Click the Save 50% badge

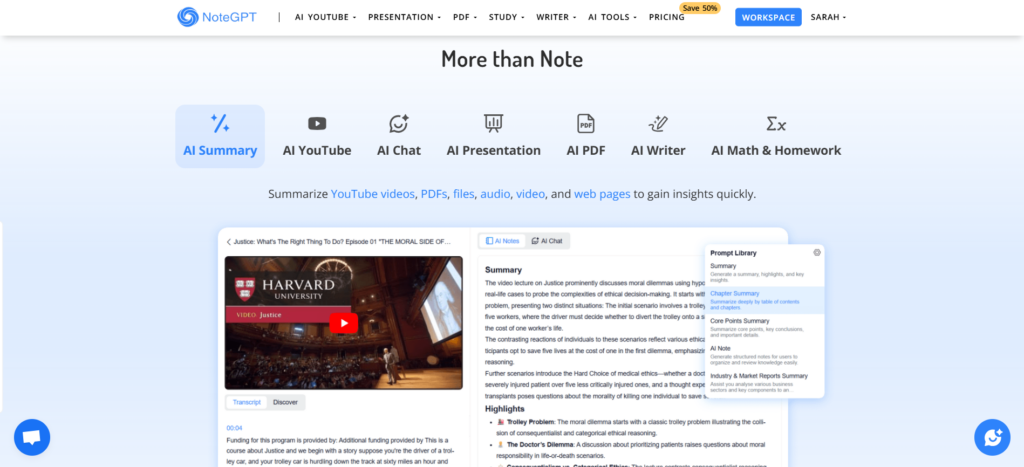pos(699,8)
